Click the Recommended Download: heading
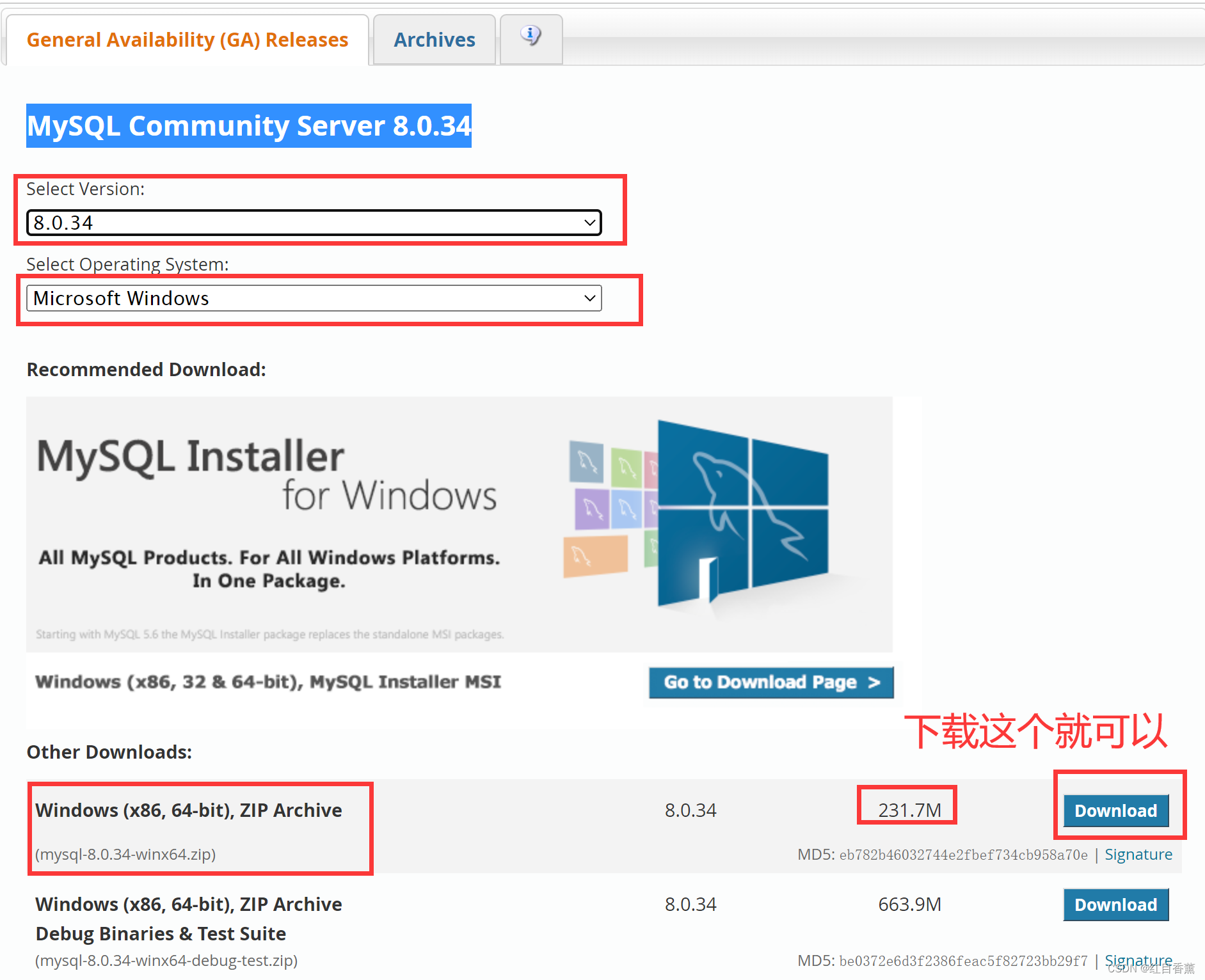This screenshot has width=1205, height=980. pos(147,370)
